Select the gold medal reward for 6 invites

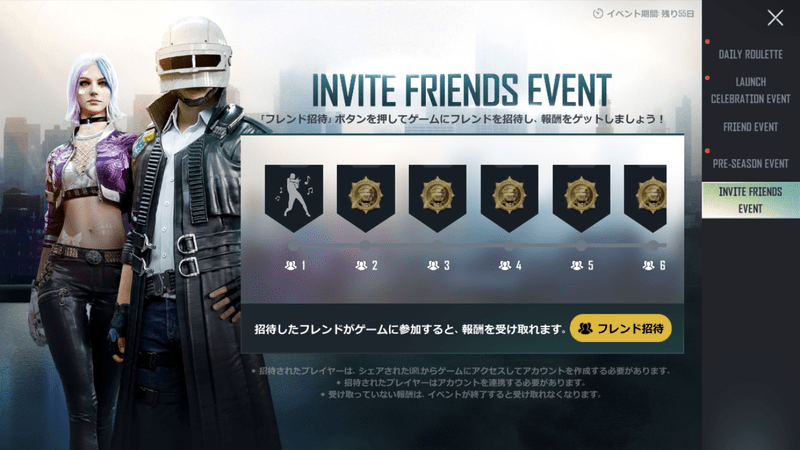(x=645, y=198)
